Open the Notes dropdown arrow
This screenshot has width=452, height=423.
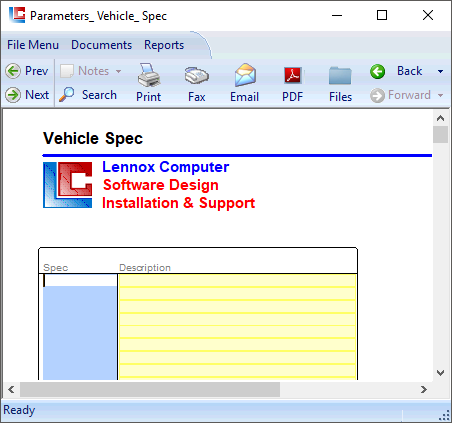(118, 71)
